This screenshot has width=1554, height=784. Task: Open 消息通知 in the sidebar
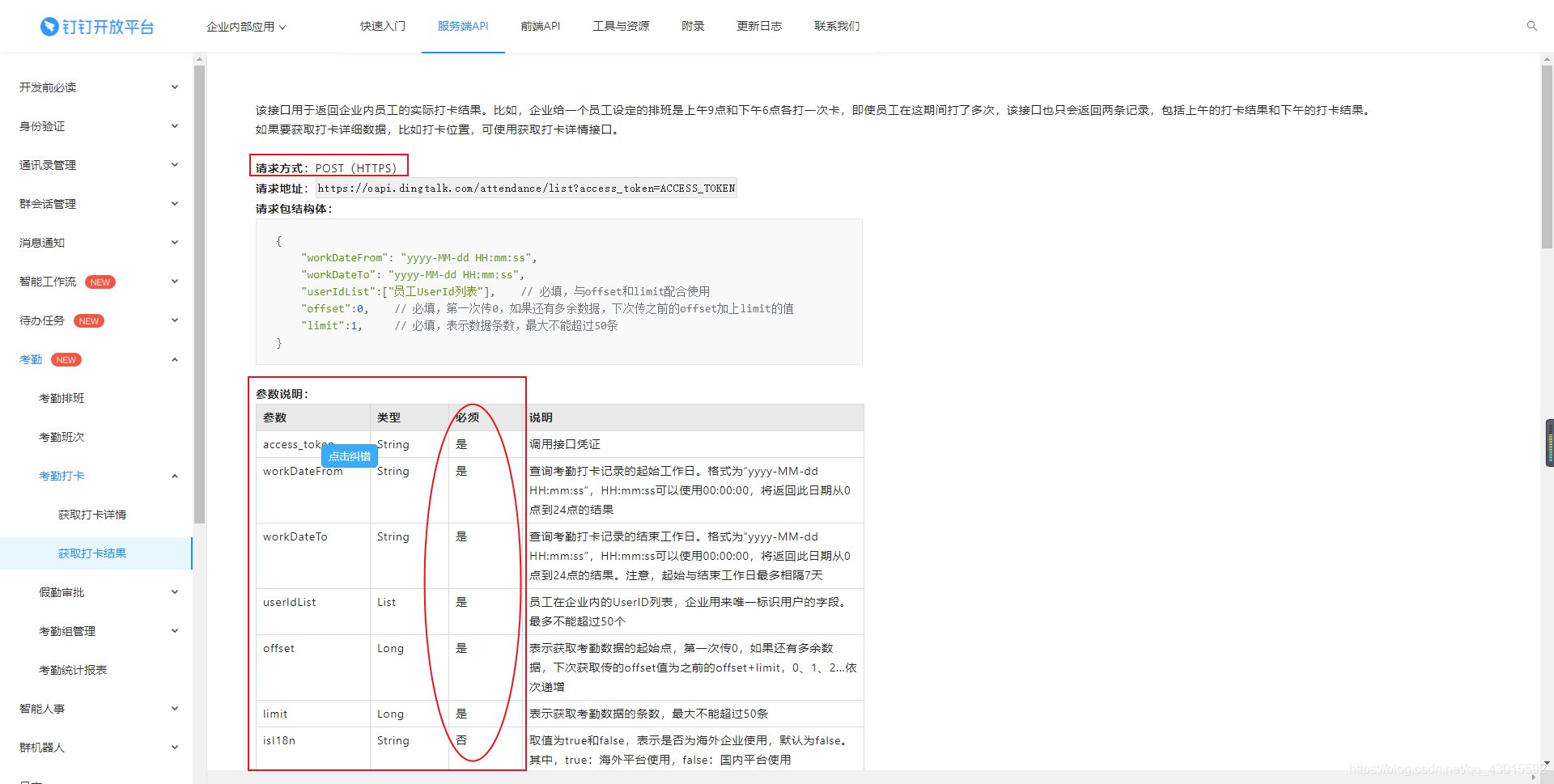pyautogui.click(x=42, y=243)
